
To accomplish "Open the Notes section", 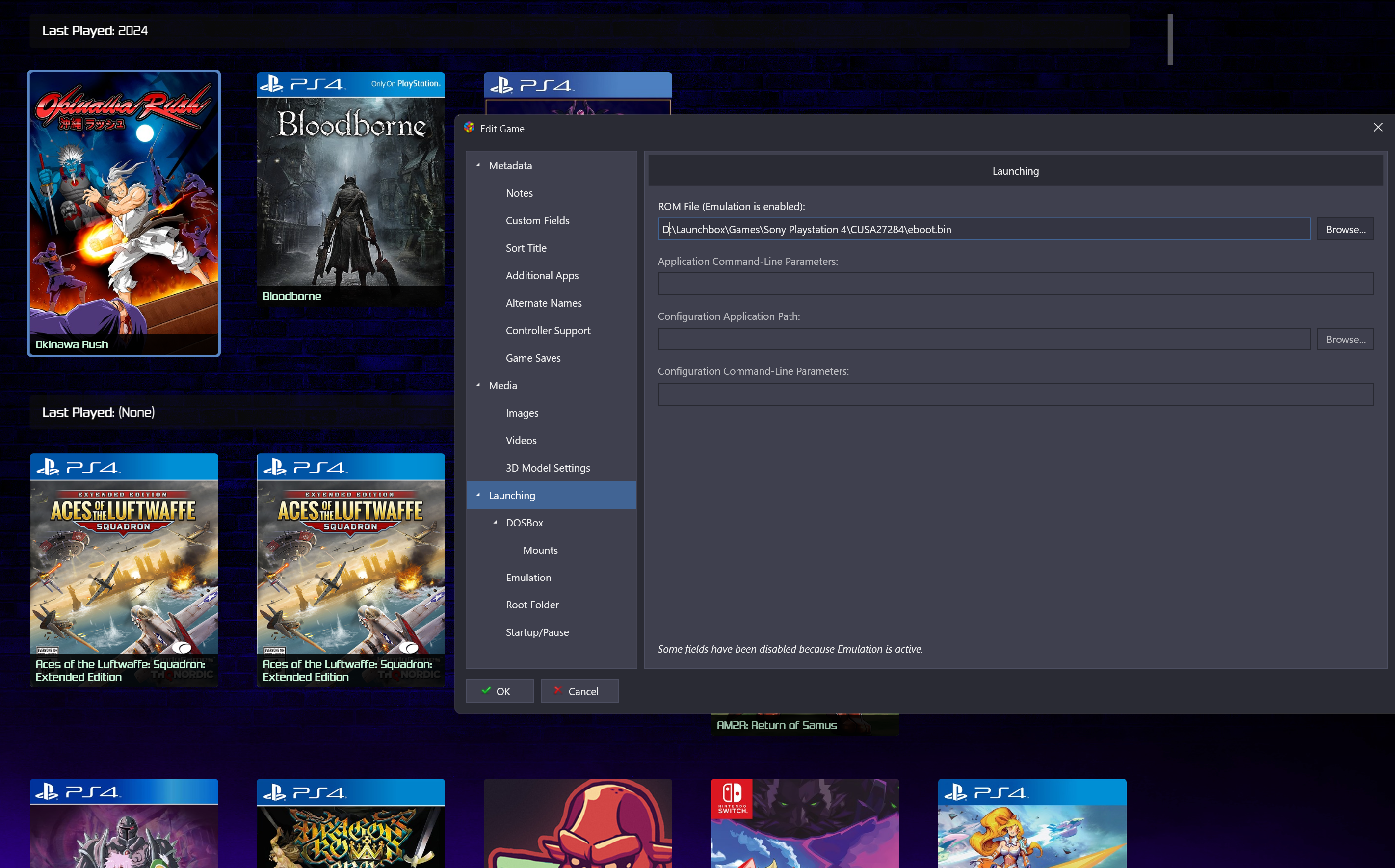I will [x=519, y=193].
